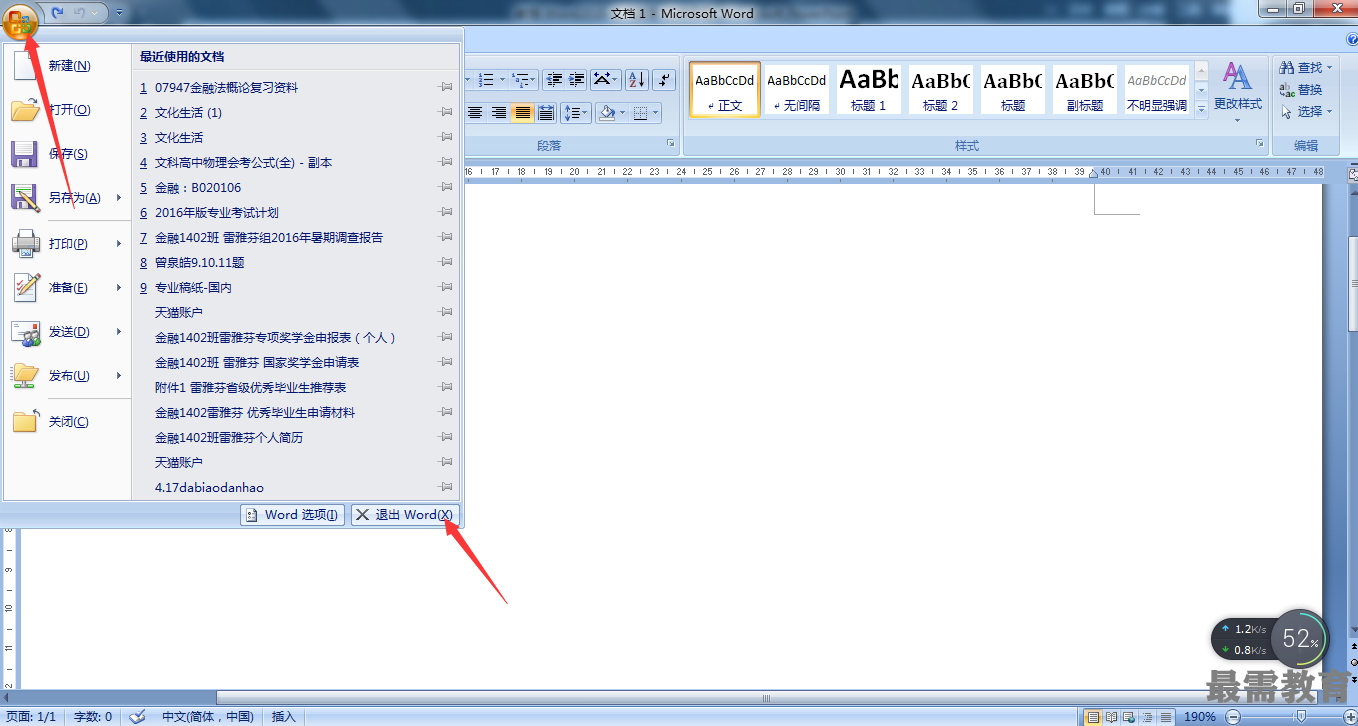The height and width of the screenshot is (726, 1358).
Task: Click 替换 (Replace) button
Action: pos(1301,90)
